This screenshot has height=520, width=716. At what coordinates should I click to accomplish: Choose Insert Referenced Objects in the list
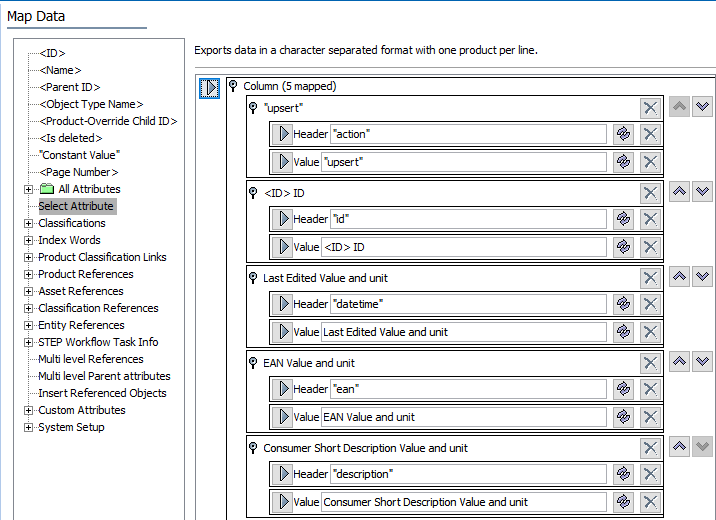coord(102,393)
